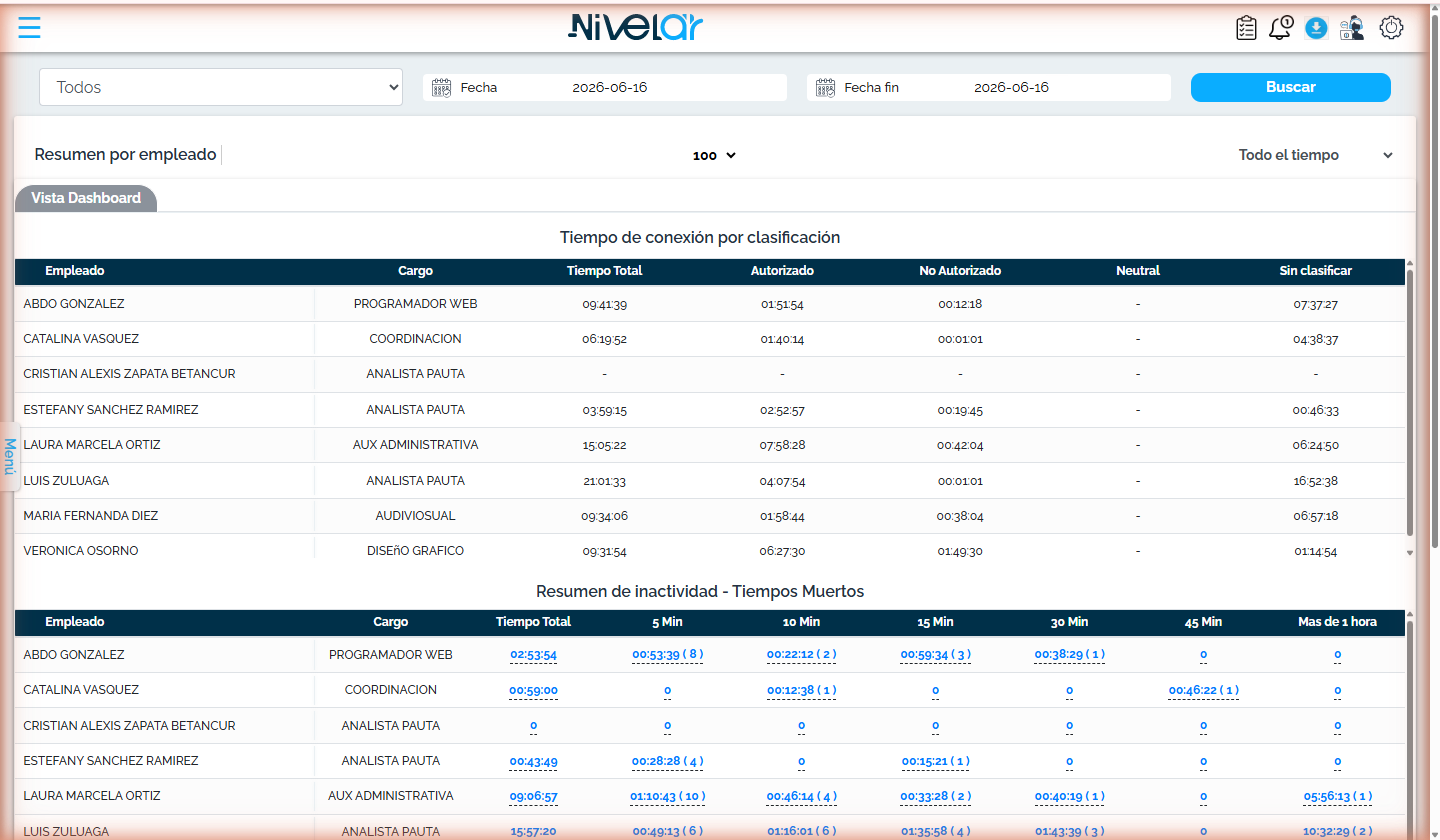Open the hamburger menu icon
This screenshot has width=1440, height=840.
click(29, 27)
